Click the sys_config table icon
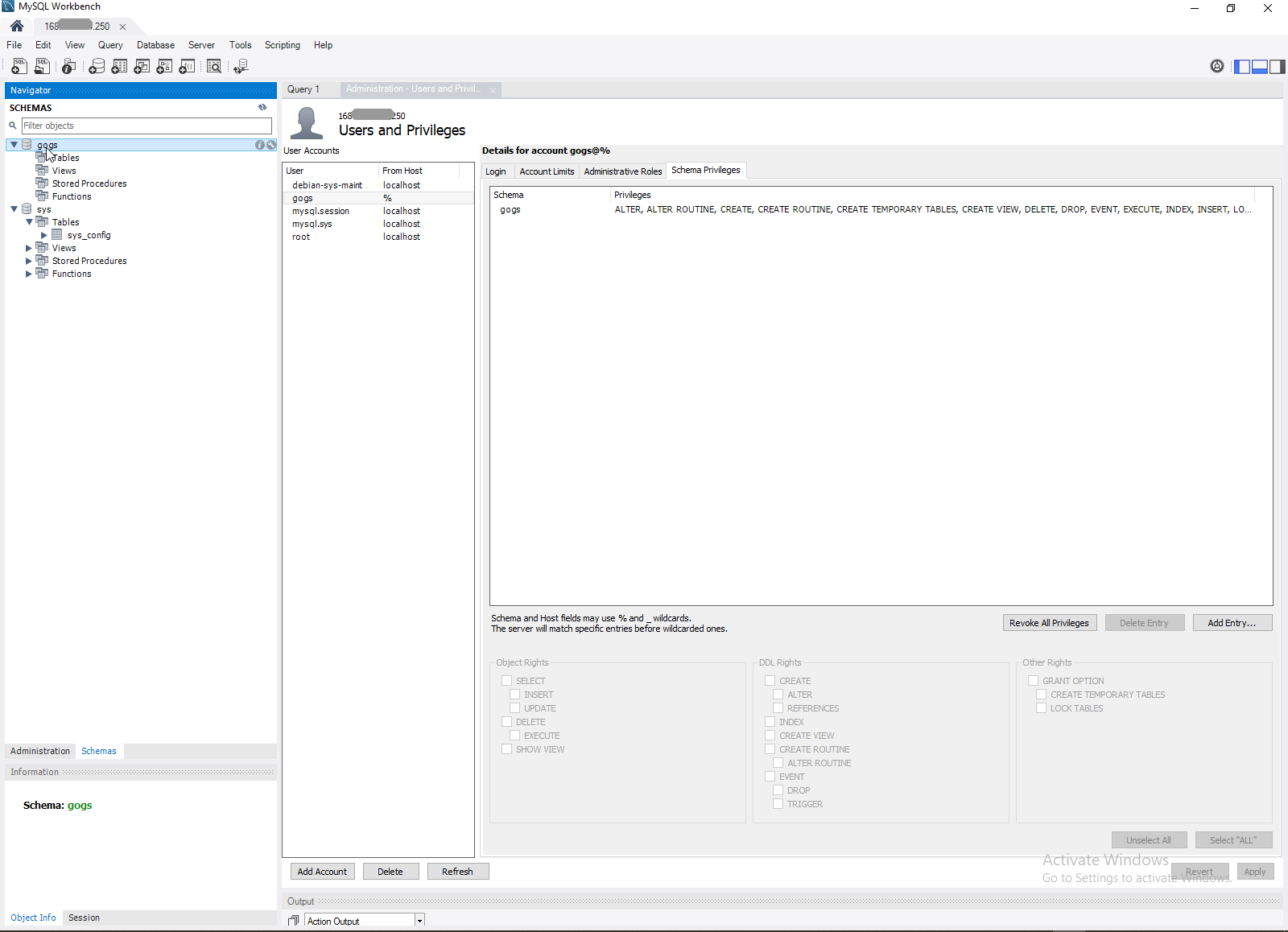This screenshot has height=932, width=1288. pos(57,235)
